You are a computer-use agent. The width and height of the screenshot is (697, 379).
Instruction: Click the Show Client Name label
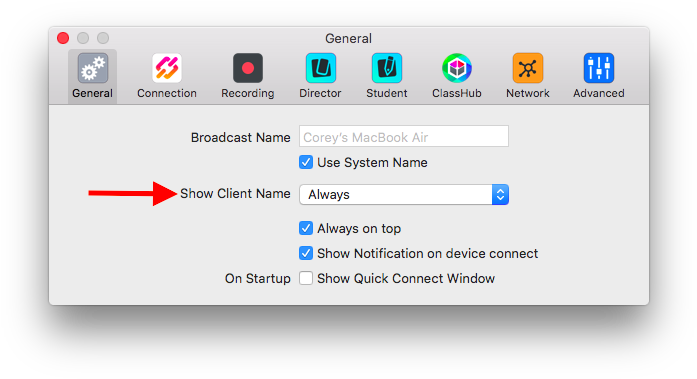click(235, 194)
